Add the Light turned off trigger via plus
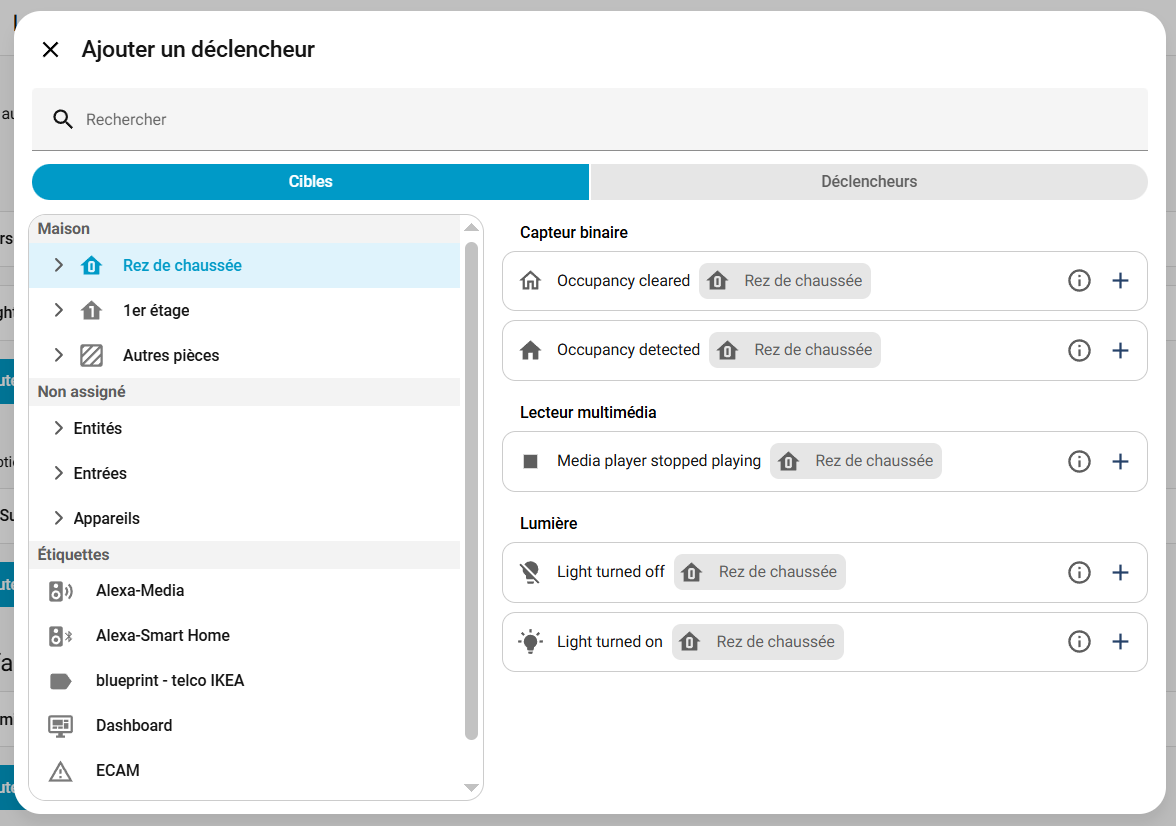1176x826 pixels. (x=1120, y=572)
